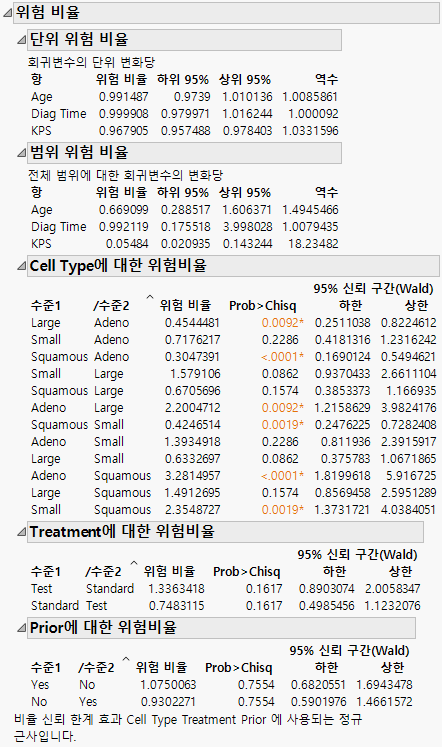This screenshot has width=442, height=747.
Task: Click Squamous/Adeno ratio 0.3047391
Action: coord(192,357)
